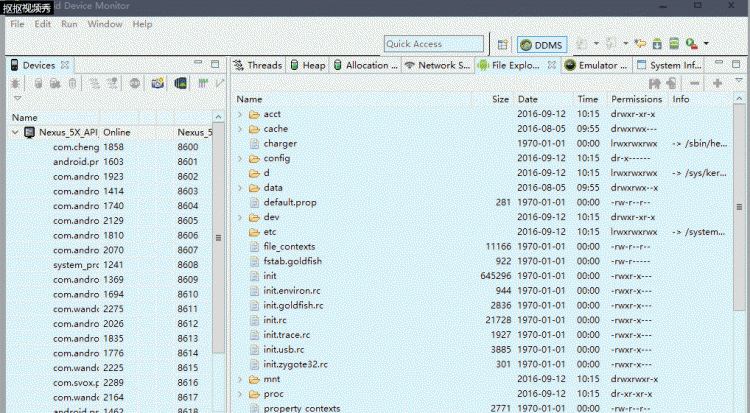Expand the cache folder
750x413 pixels.
240,129
